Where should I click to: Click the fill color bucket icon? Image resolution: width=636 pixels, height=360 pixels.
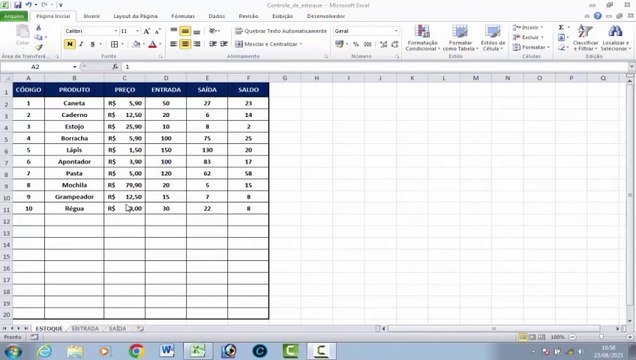pos(136,44)
